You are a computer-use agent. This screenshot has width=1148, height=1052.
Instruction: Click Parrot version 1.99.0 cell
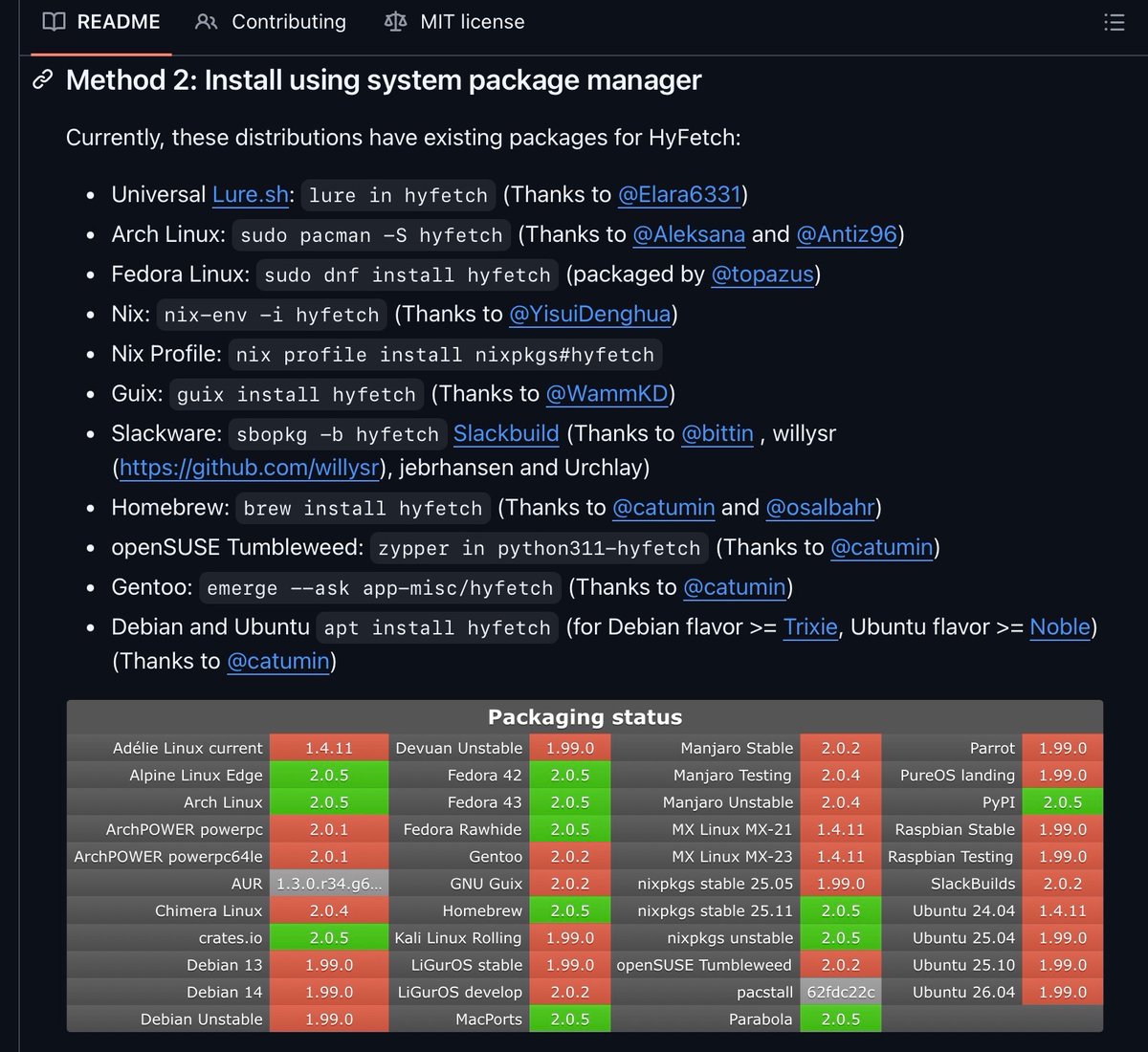point(1063,748)
